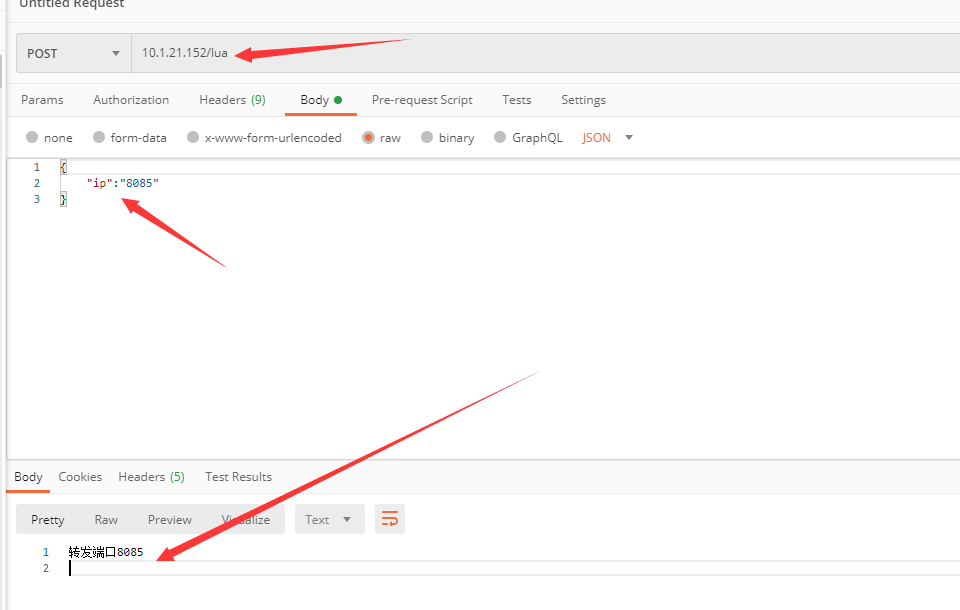Image resolution: width=960 pixels, height=610 pixels.
Task: Switch response view to Pretty
Action: [48, 519]
